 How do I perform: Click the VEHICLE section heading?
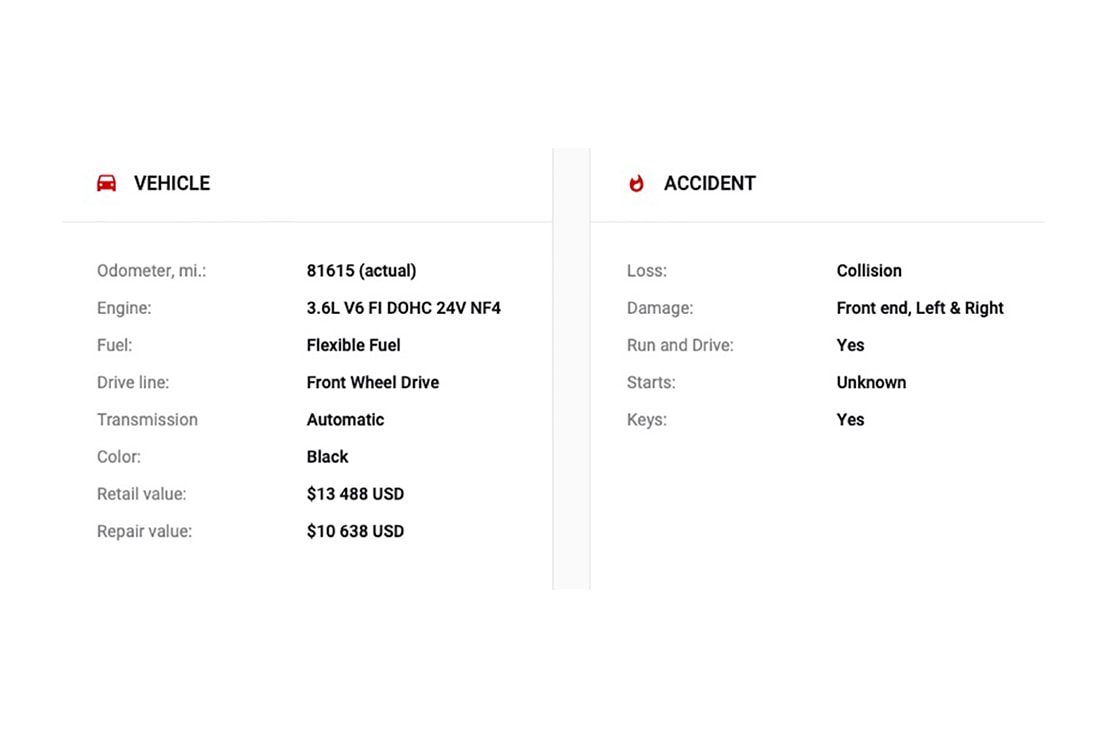[172, 183]
